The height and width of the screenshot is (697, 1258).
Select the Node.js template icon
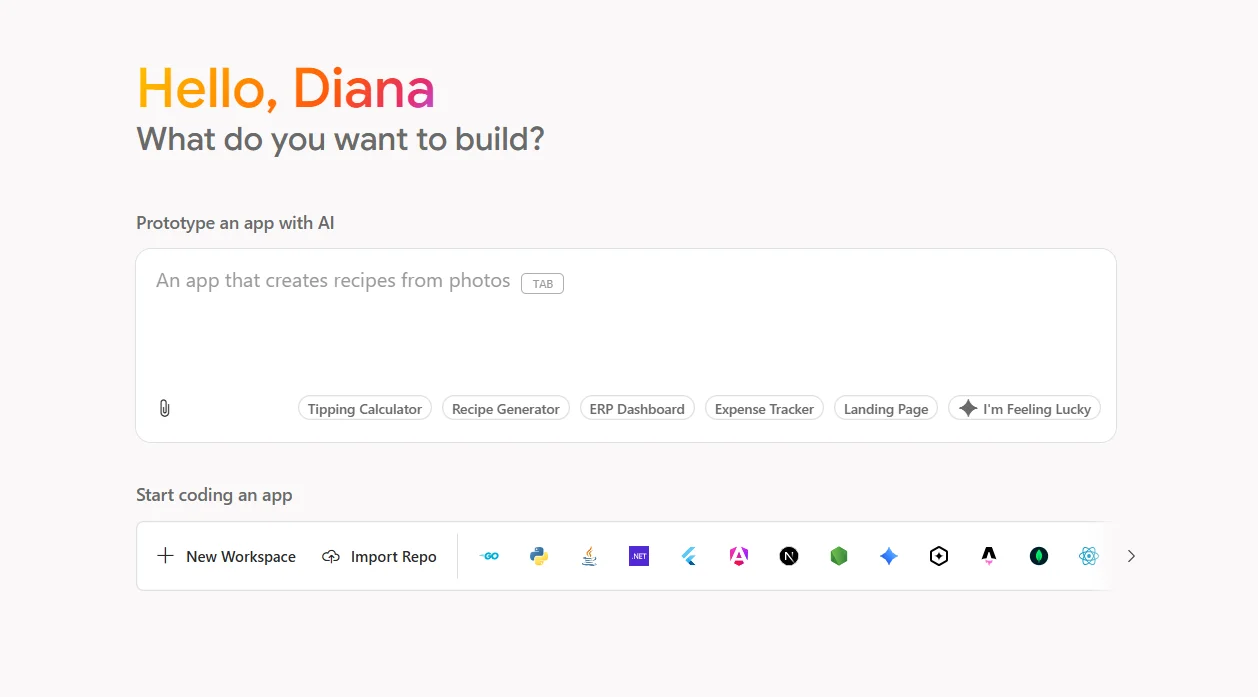coord(838,556)
